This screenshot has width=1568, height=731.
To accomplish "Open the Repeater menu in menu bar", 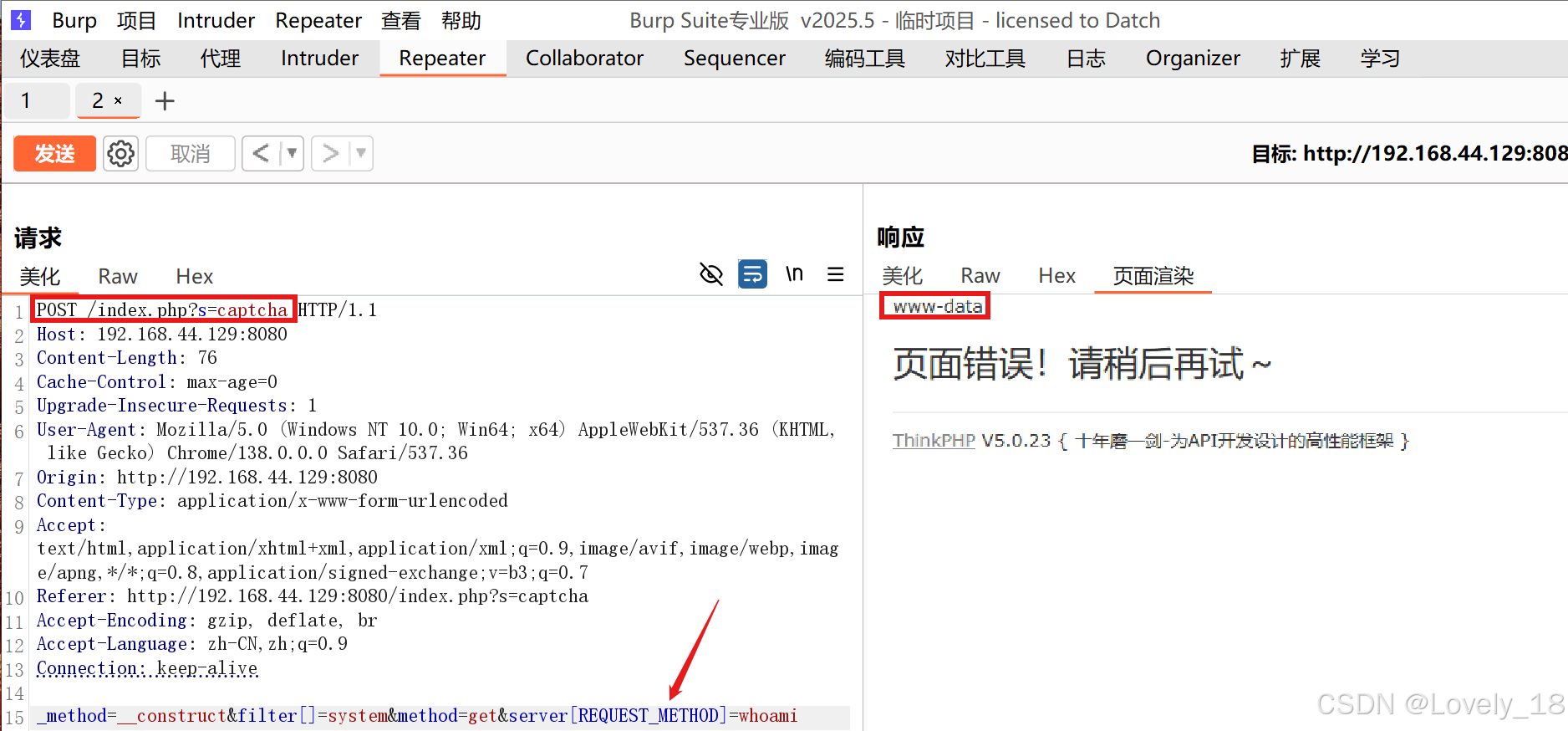I will (318, 20).
